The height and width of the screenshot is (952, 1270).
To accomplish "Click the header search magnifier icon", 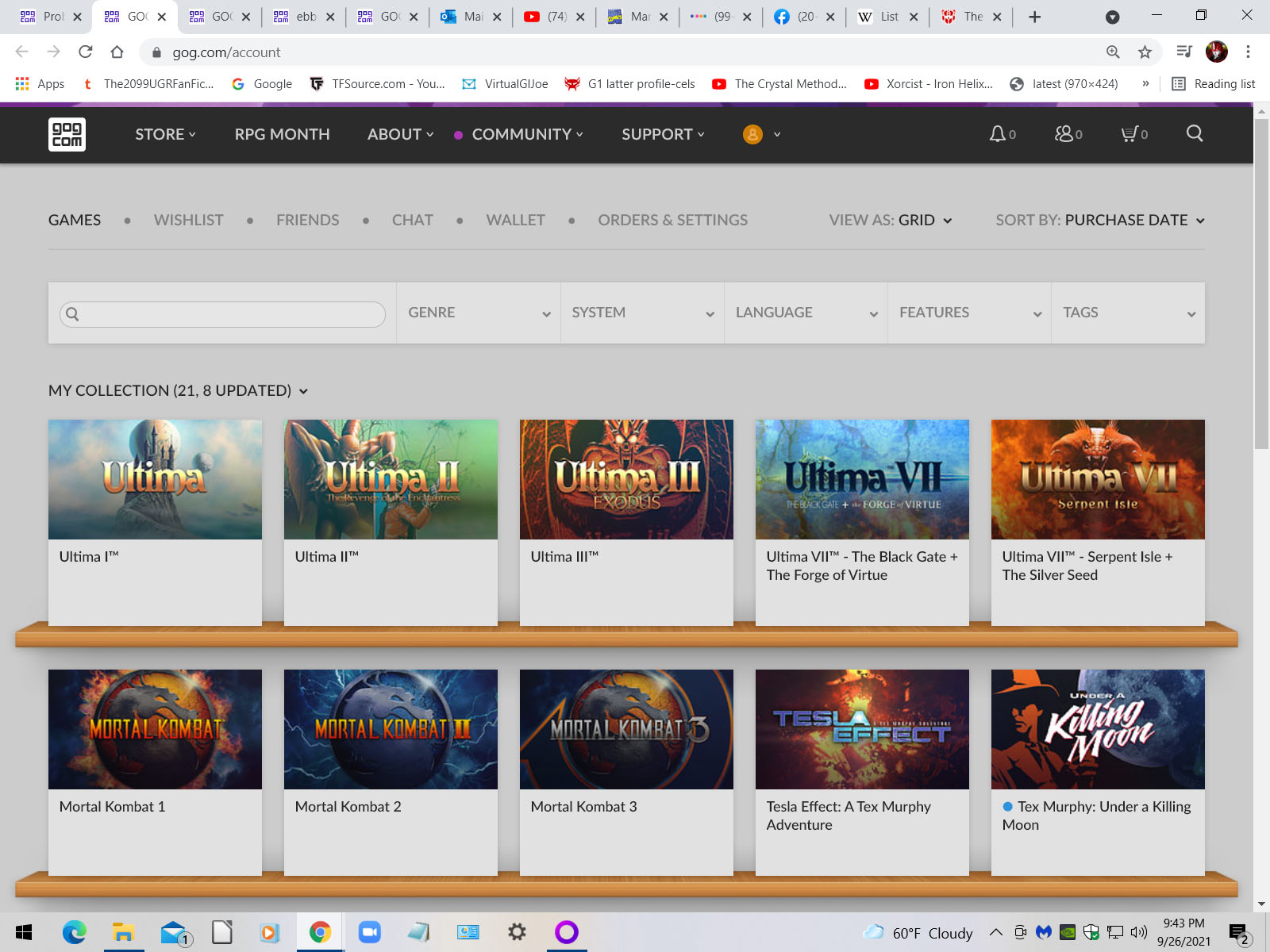I will (x=1195, y=133).
